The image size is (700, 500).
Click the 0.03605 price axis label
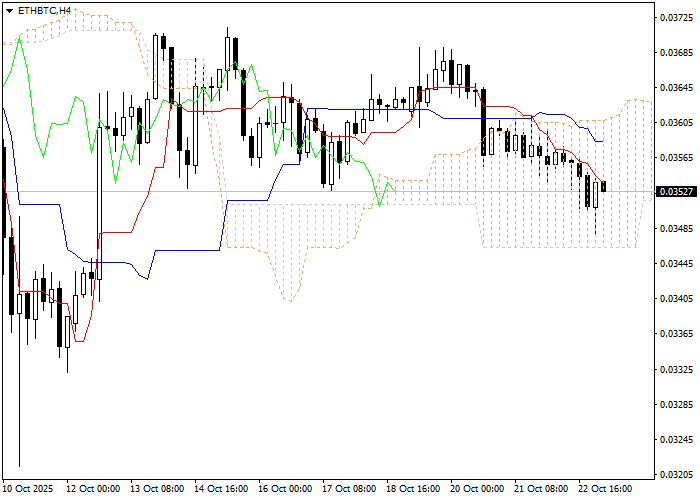pyautogui.click(x=676, y=123)
